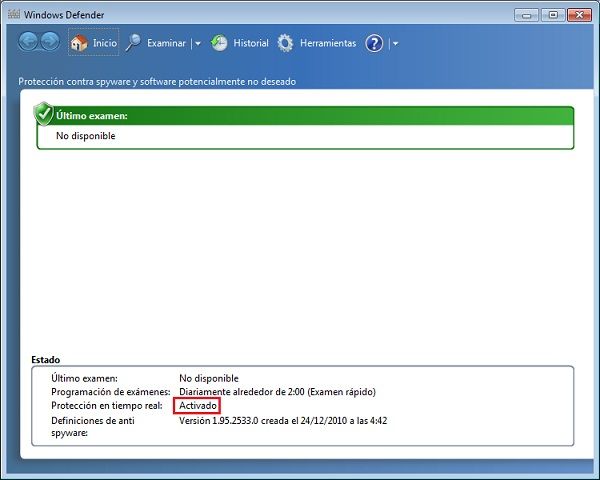Select 'No disponible' text under green banner

click(x=86, y=136)
